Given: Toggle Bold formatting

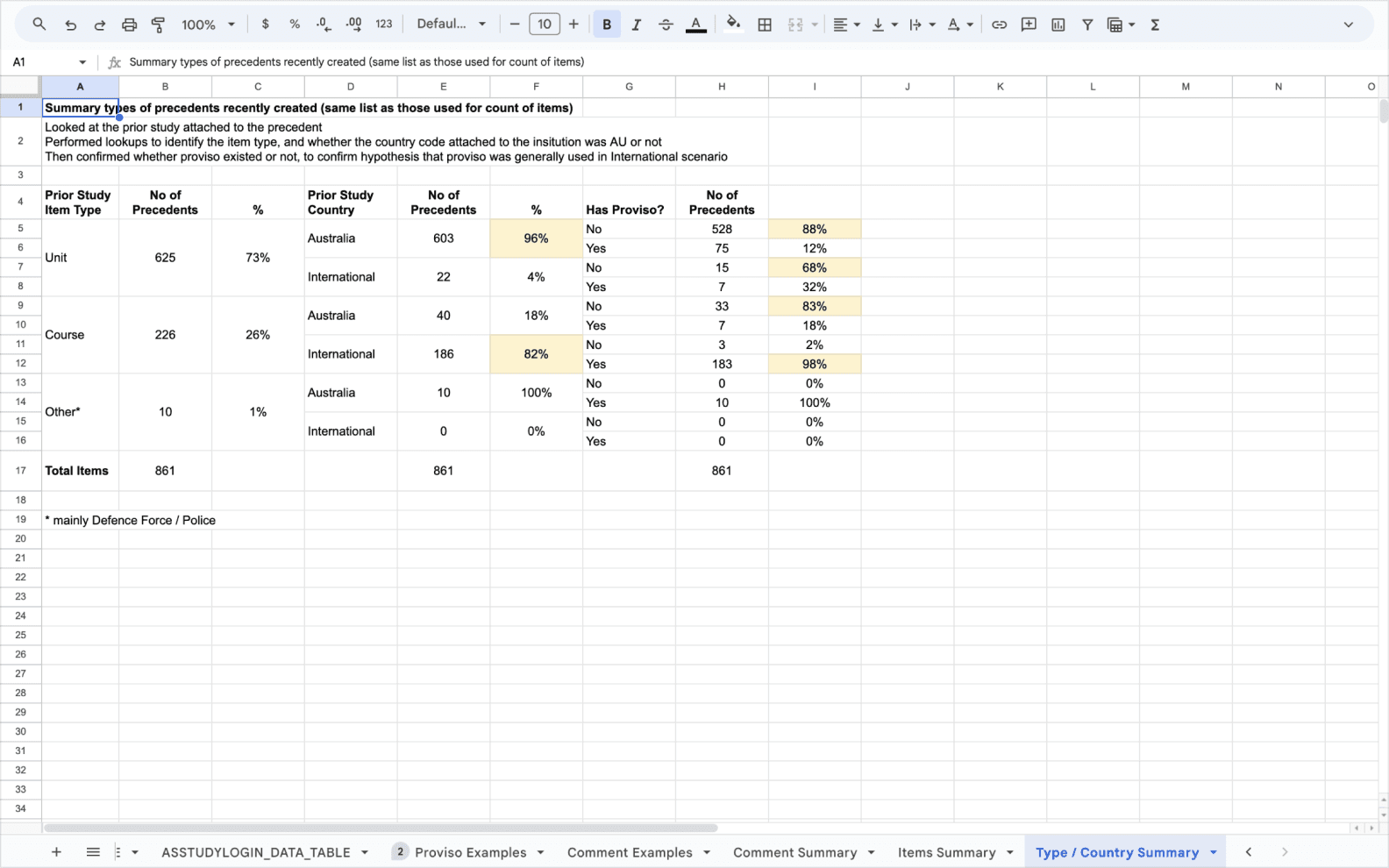Looking at the screenshot, I should [607, 25].
